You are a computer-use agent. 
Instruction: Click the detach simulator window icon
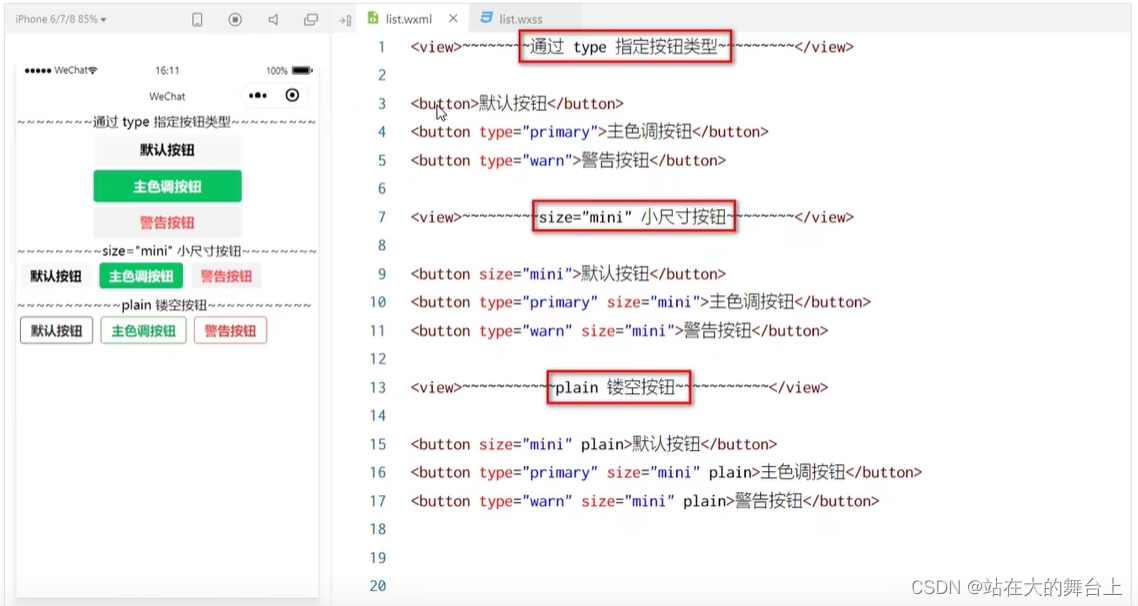pos(311,20)
